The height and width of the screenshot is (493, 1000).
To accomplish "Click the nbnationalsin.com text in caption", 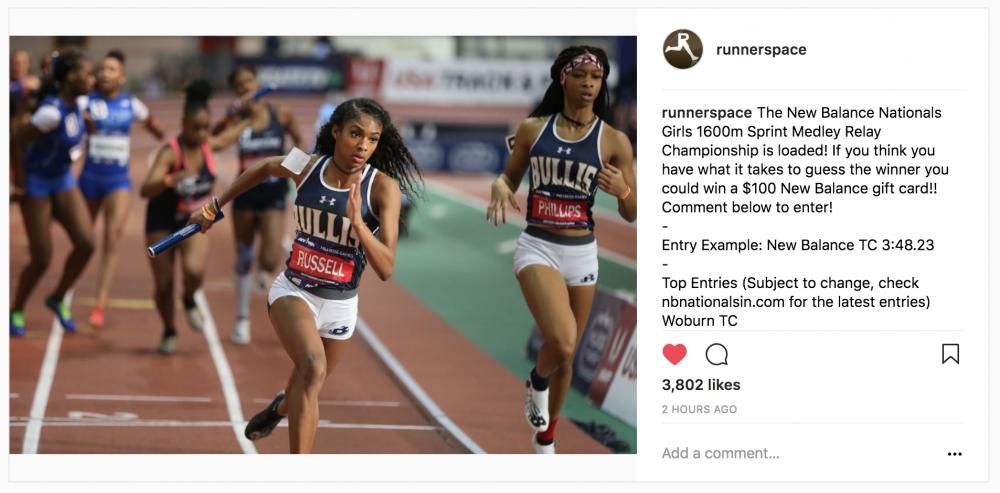I will pyautogui.click(x=722, y=302).
